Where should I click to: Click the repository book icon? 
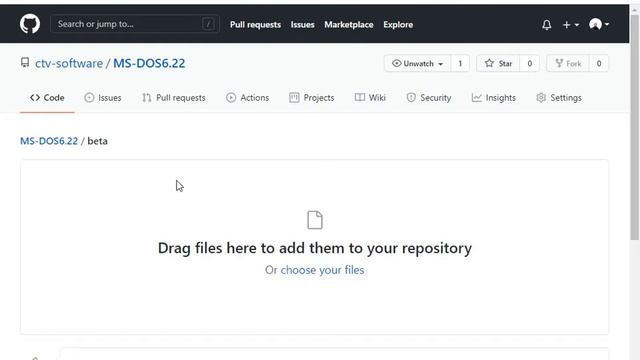tap(25, 63)
